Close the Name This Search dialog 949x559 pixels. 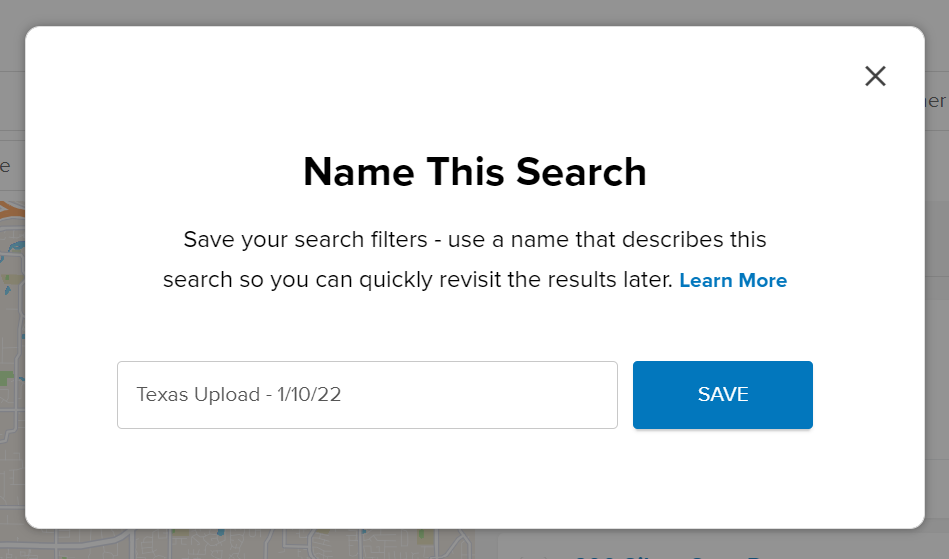[x=875, y=76]
